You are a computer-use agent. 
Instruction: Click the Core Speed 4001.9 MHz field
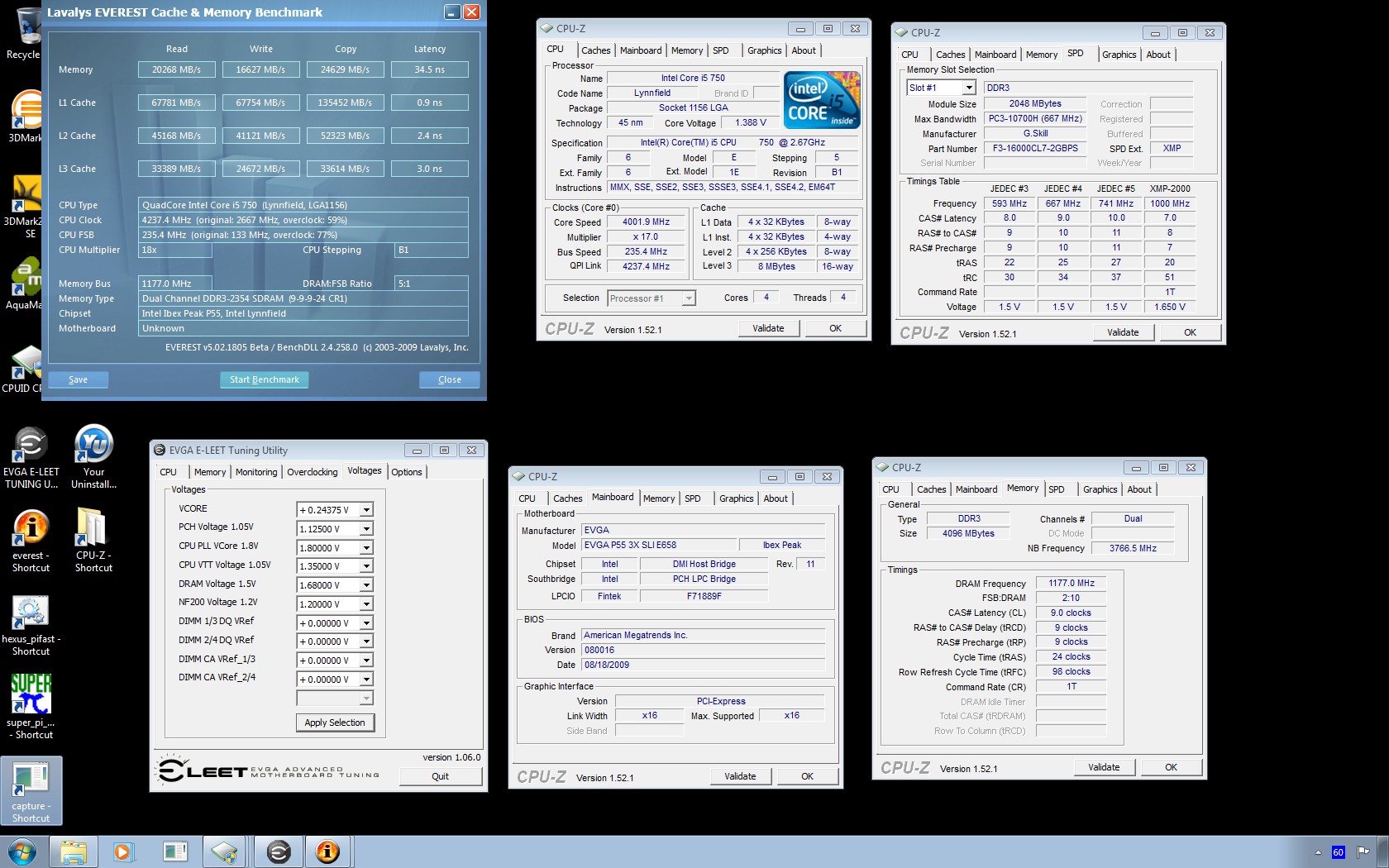point(647,222)
